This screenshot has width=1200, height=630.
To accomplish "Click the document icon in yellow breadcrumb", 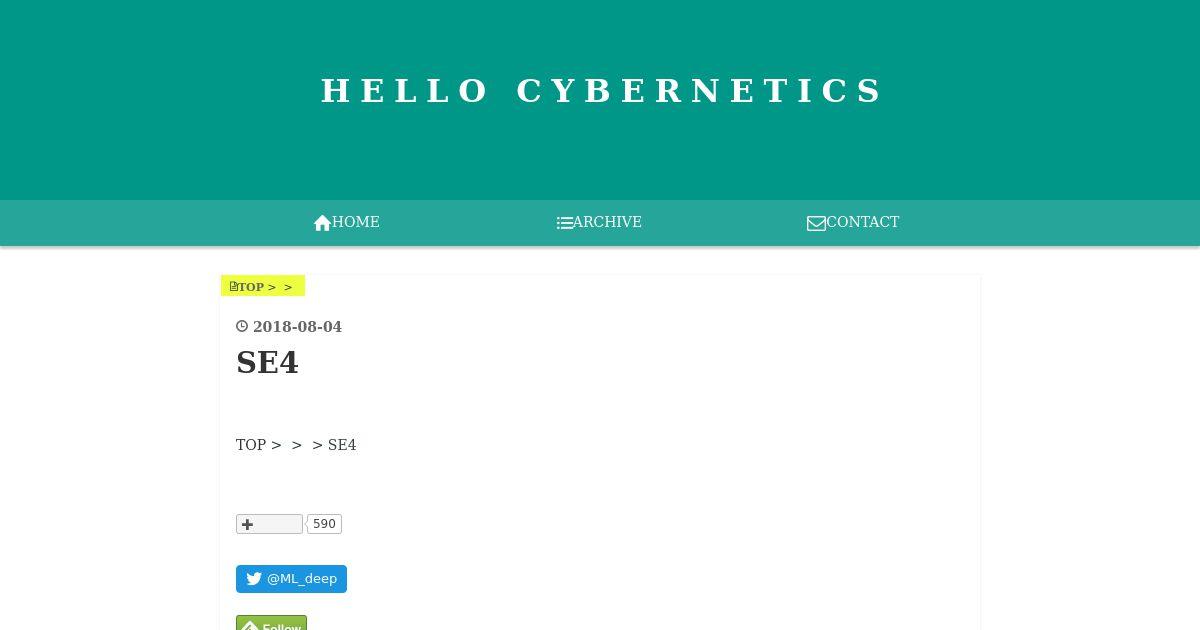I will coord(233,286).
